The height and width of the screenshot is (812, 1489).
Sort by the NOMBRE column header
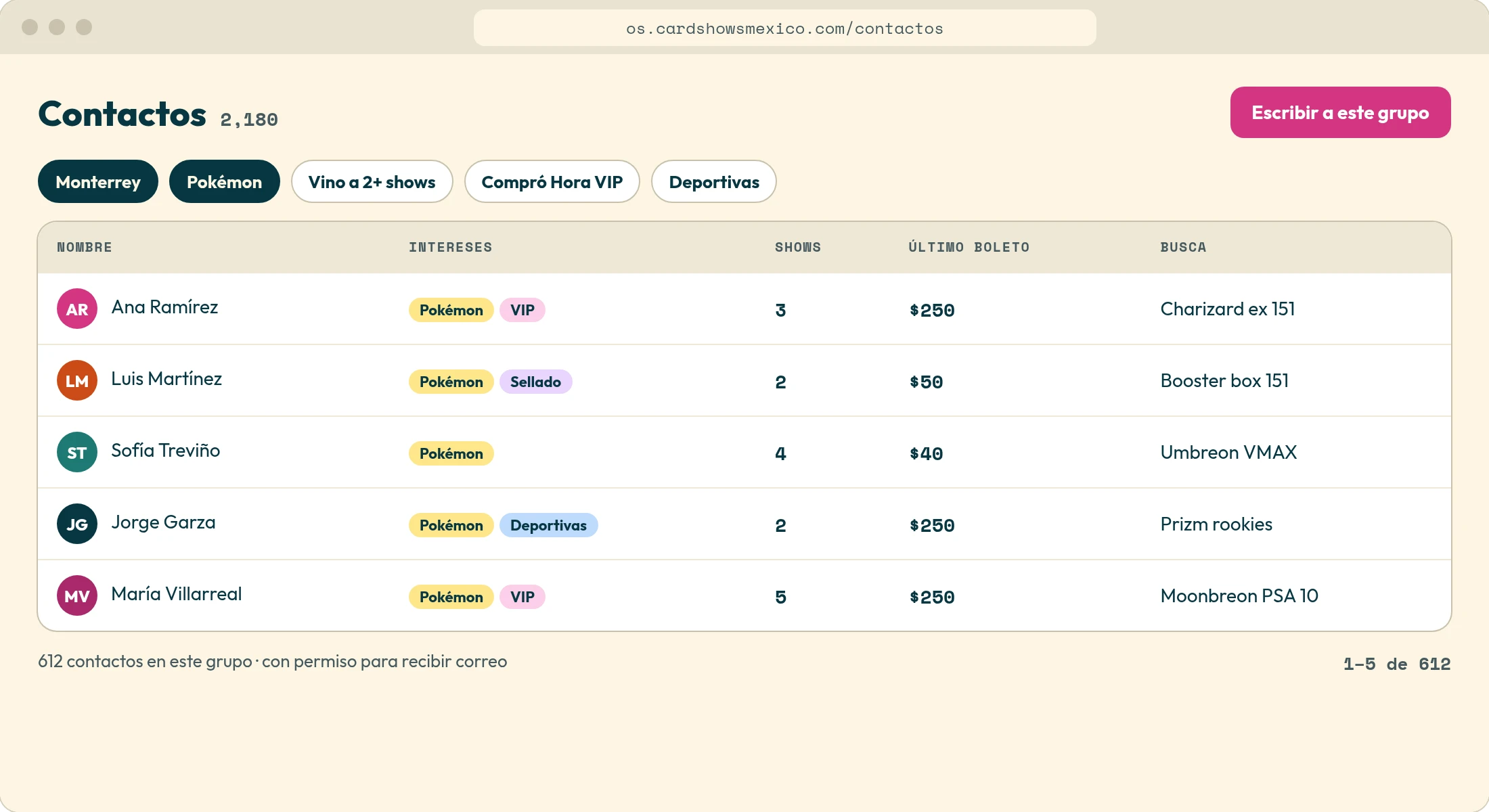[85, 247]
